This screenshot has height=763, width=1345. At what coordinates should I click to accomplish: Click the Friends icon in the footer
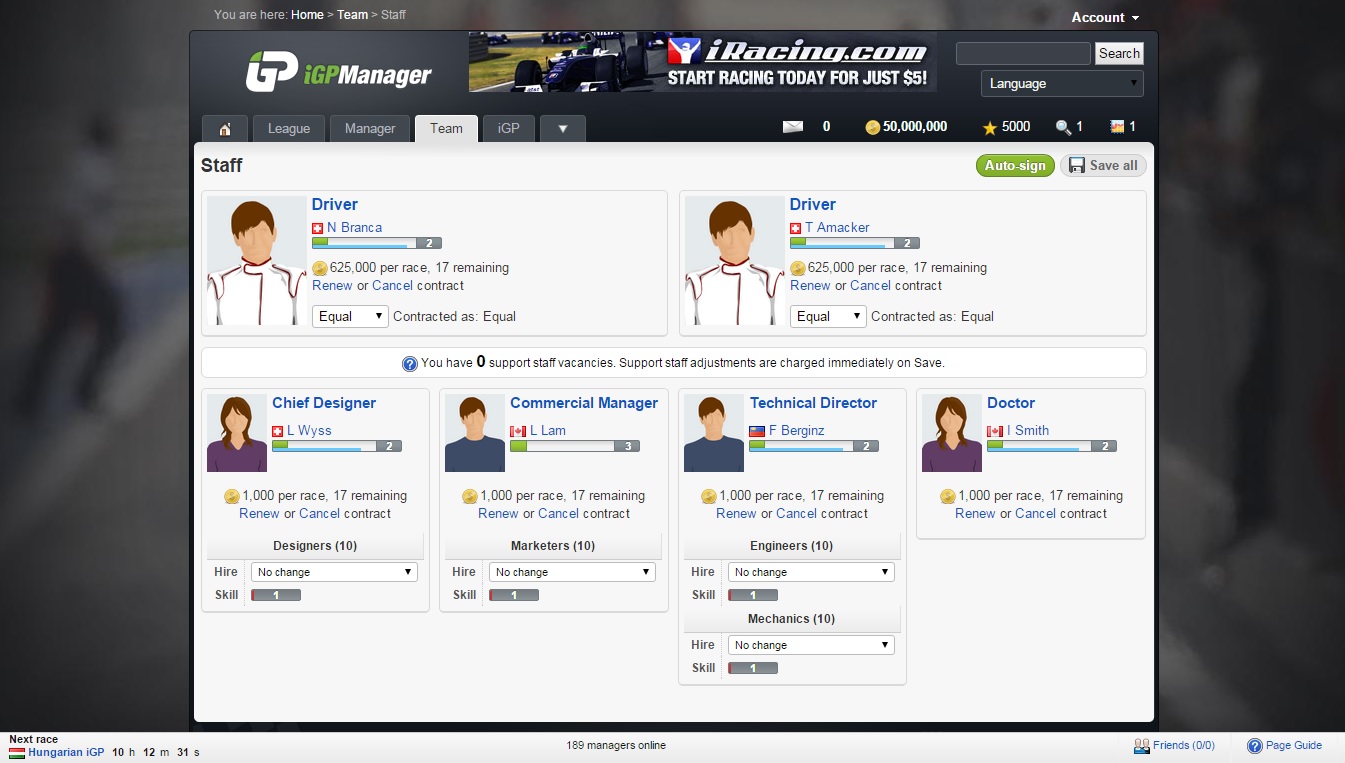(x=1142, y=745)
